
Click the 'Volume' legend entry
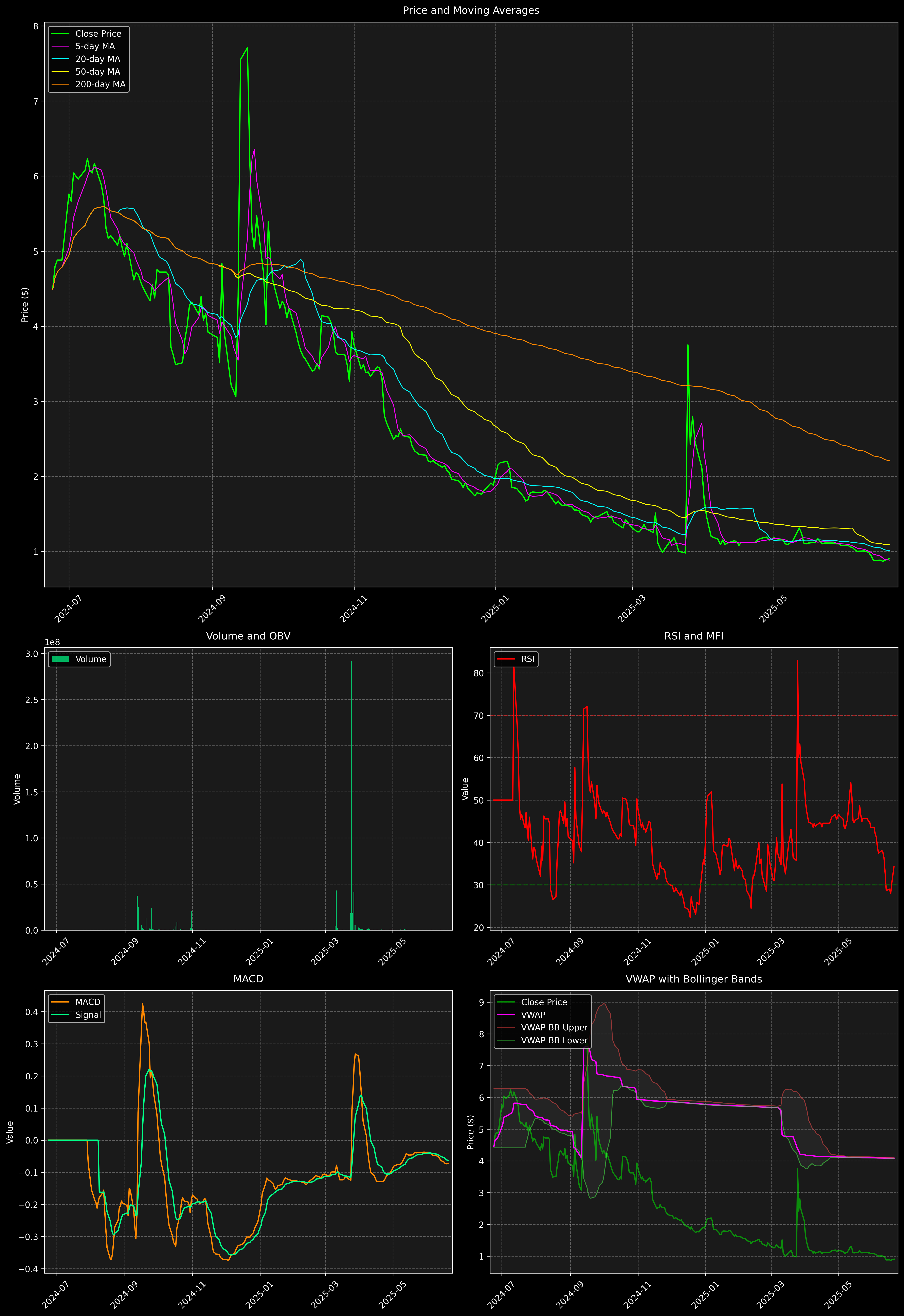pyautogui.click(x=79, y=659)
